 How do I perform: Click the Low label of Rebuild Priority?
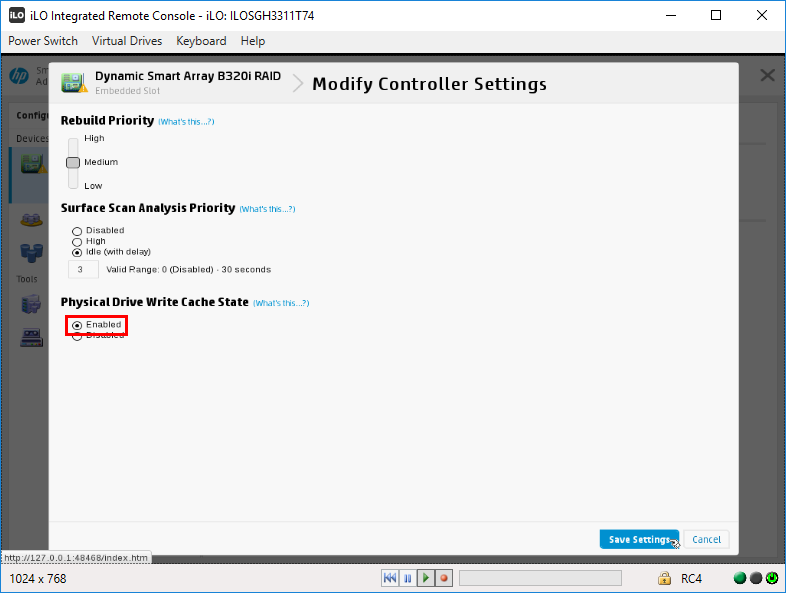click(x=93, y=186)
